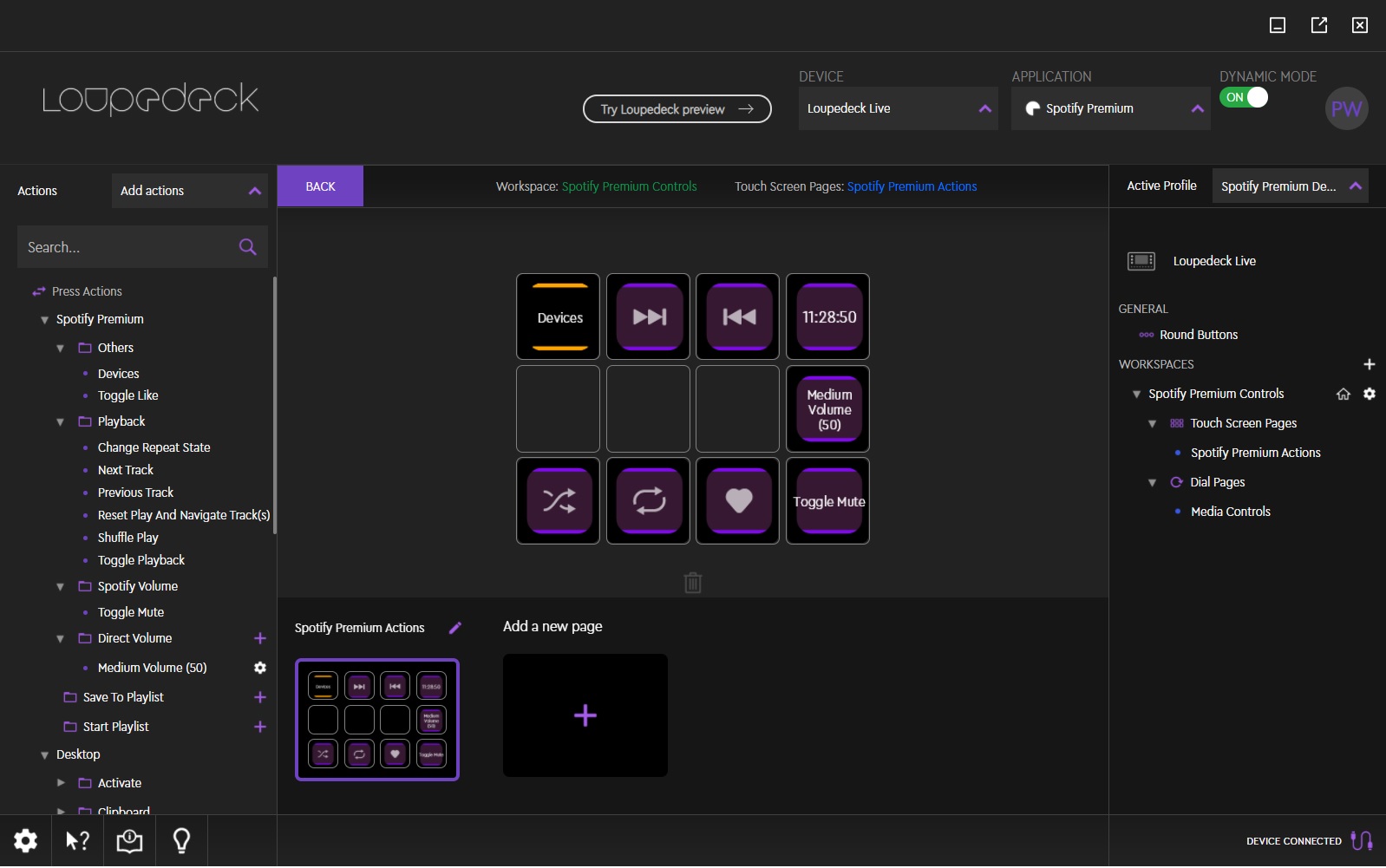Screen dimensions: 1386x868
Task: Select Toggle Like action
Action: [x=127, y=395]
